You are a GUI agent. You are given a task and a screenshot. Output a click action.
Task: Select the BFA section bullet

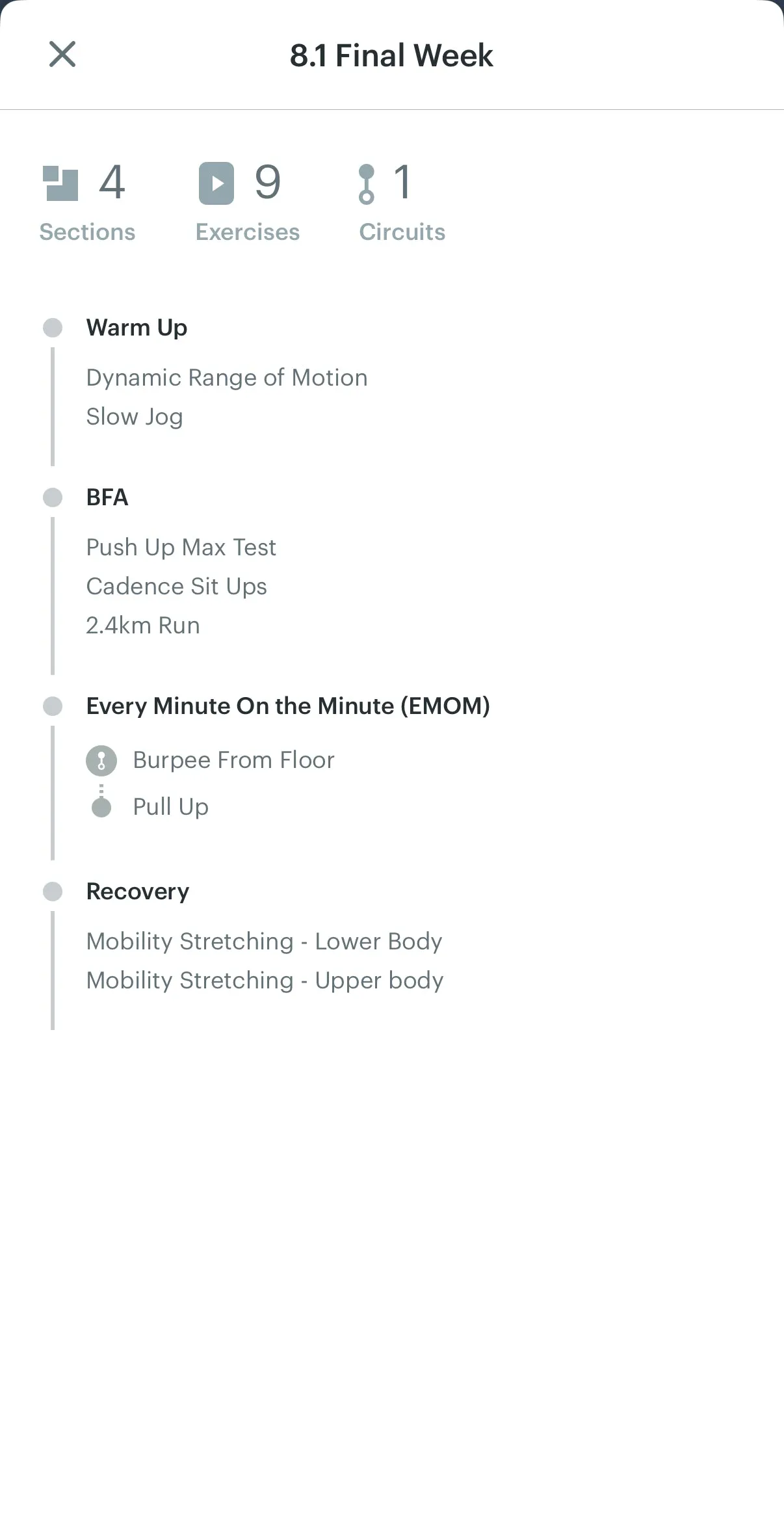coord(53,497)
